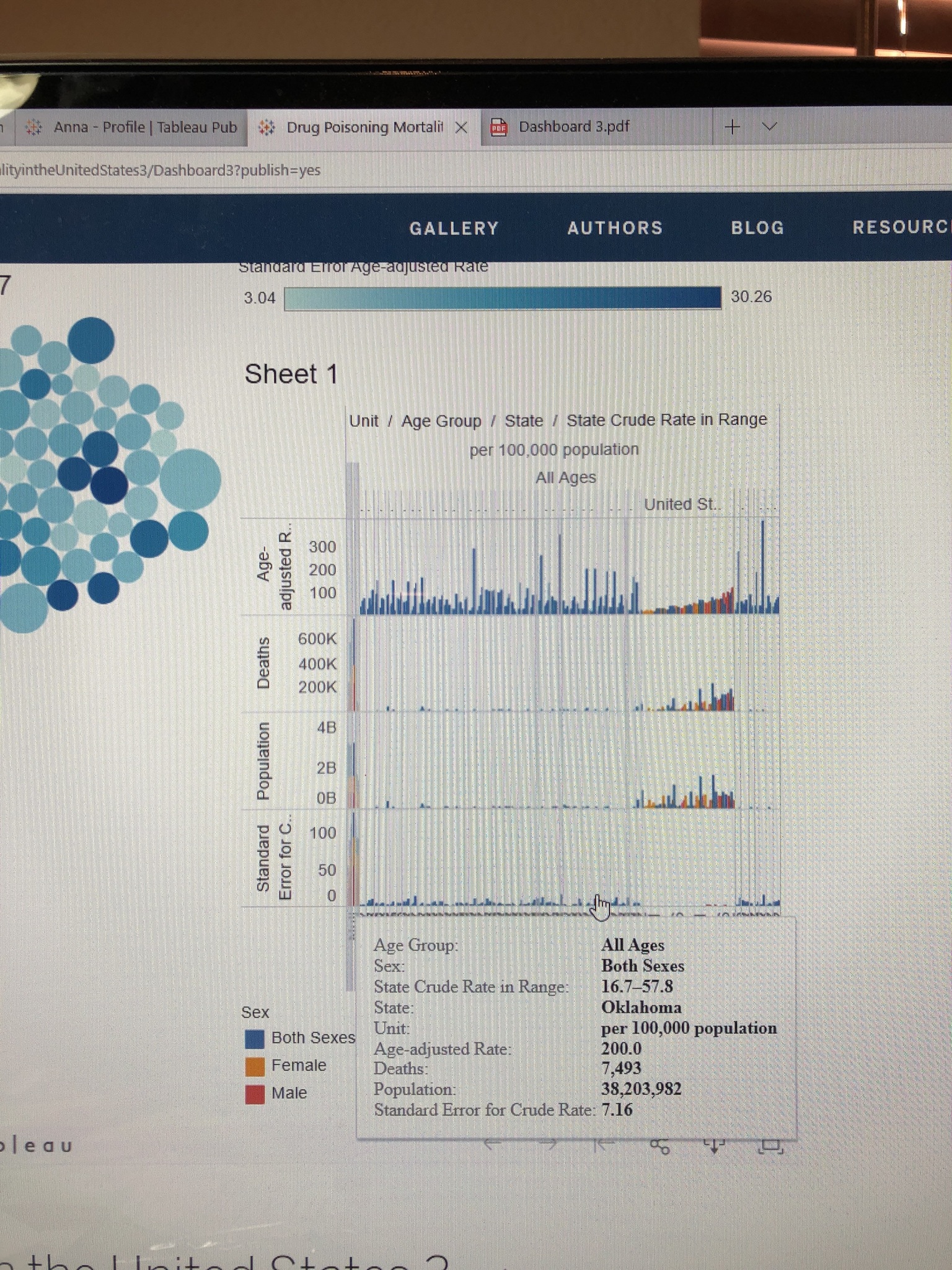Select Male red legend swatch
Screen dimensions: 952x1270
(x=255, y=1094)
